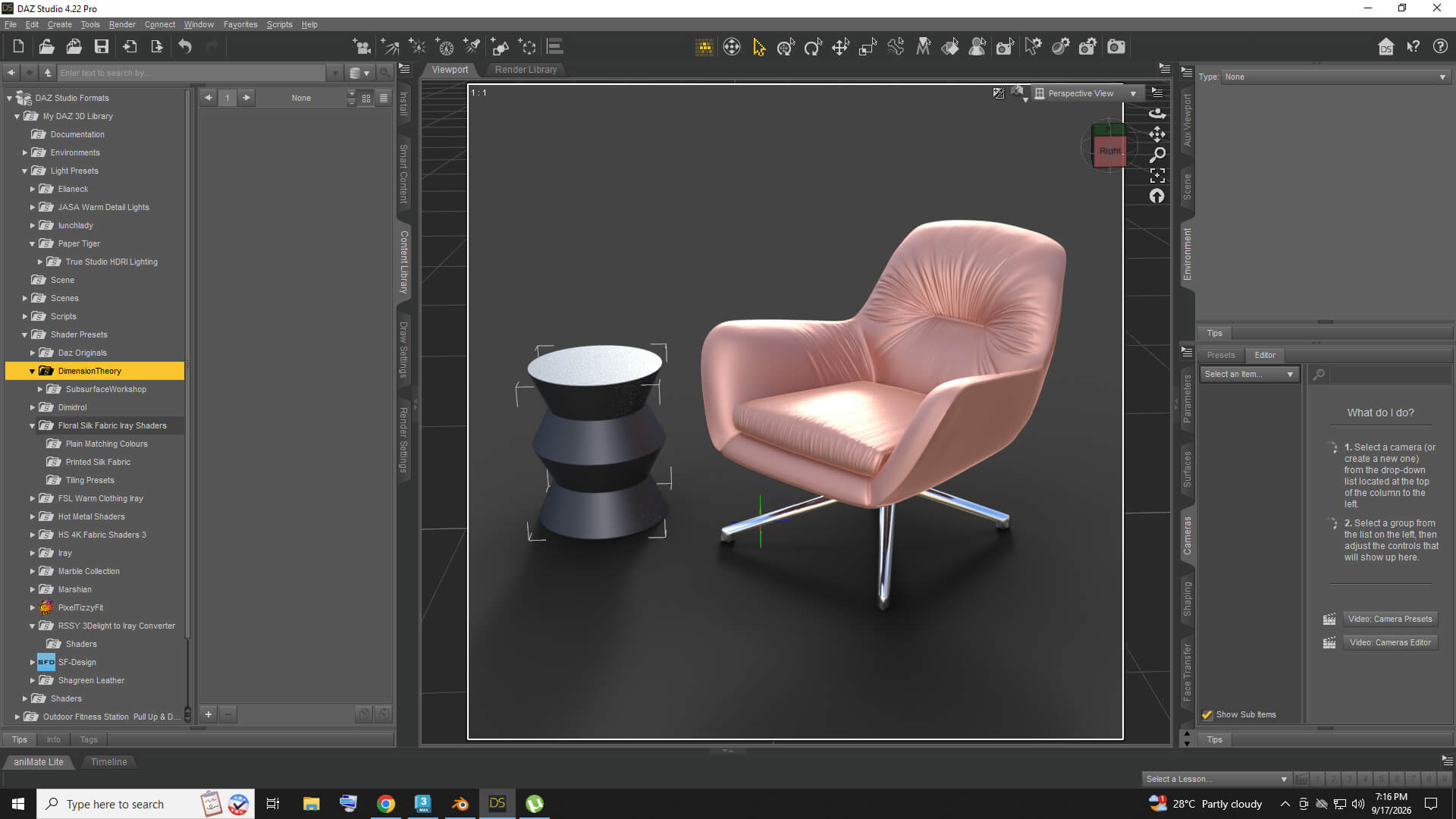The image size is (1456, 819).
Task: Switch to the Render Library tab
Action: (x=526, y=70)
